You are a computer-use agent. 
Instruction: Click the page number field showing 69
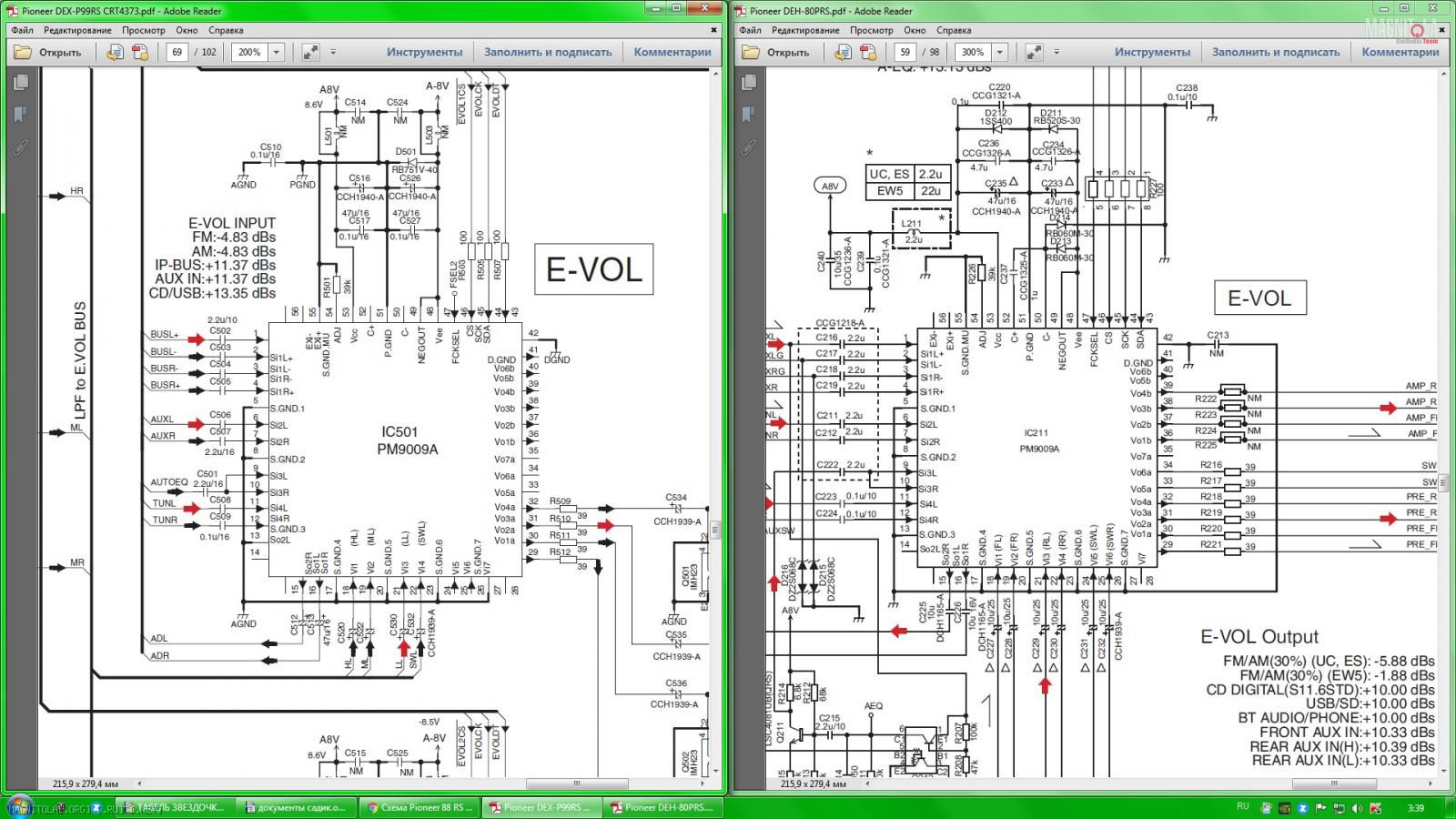(x=177, y=53)
